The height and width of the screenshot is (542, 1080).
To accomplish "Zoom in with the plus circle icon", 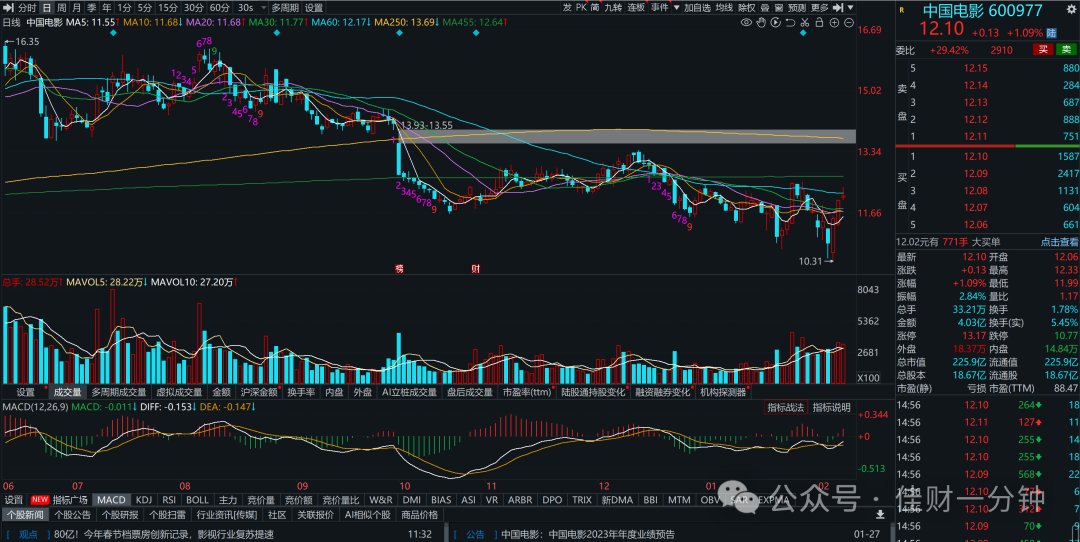I will point(834,23).
